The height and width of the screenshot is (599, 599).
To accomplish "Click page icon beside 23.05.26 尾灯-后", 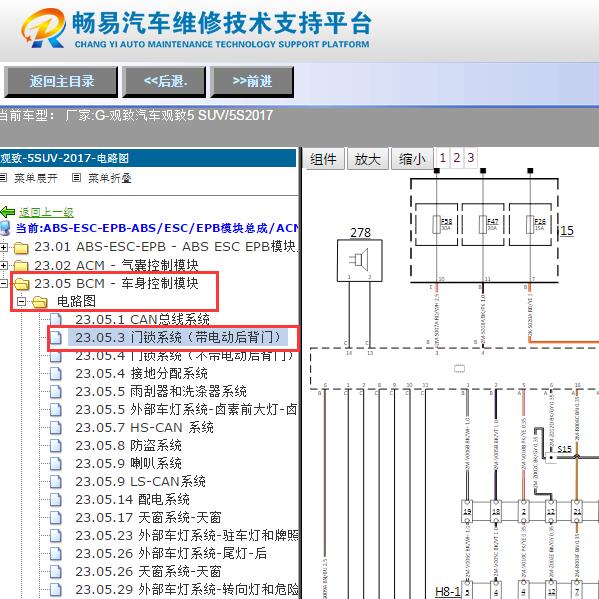I will (x=56, y=554).
